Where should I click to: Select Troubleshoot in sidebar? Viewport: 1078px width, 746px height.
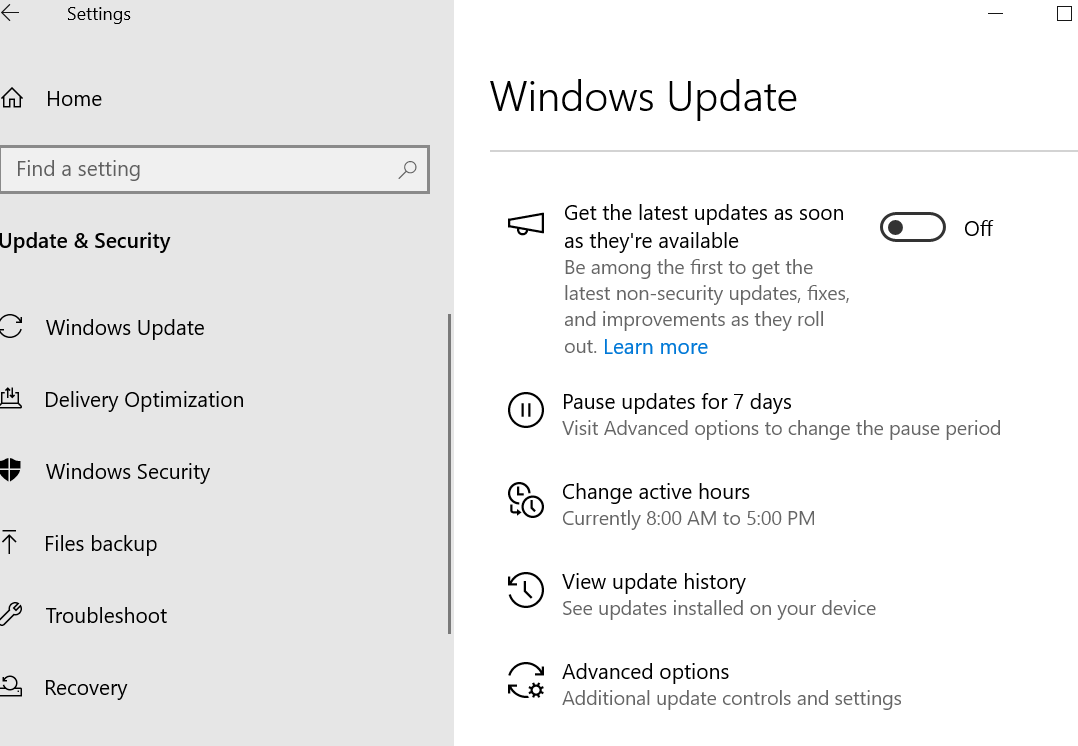(107, 615)
